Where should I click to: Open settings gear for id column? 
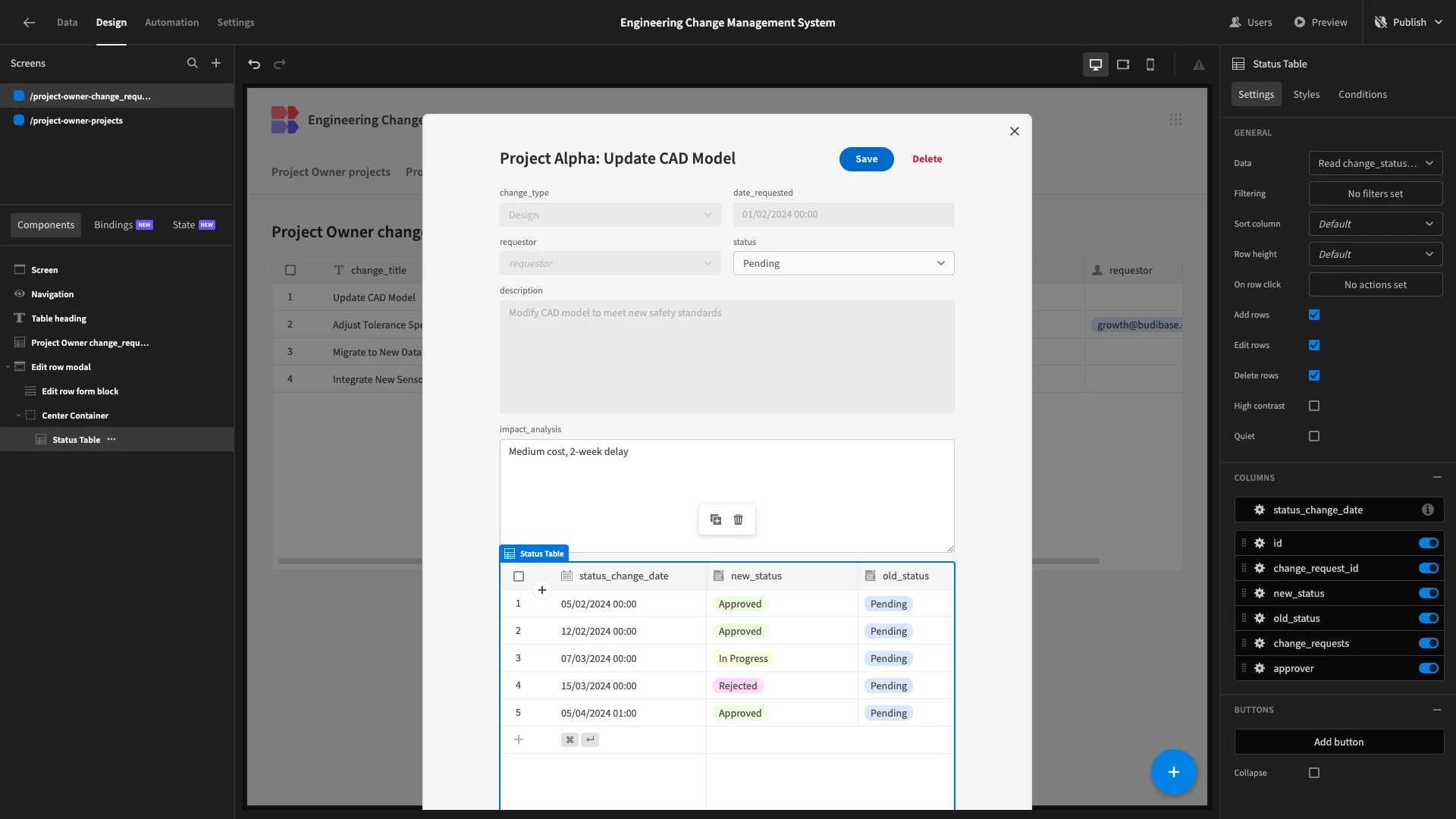pyautogui.click(x=1260, y=544)
